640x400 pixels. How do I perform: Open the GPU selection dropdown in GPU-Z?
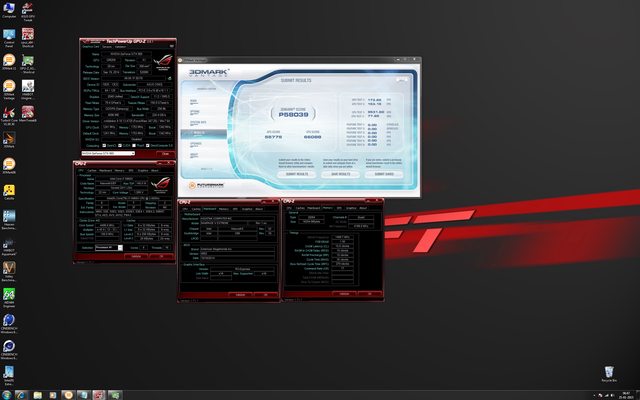pyautogui.click(x=108, y=153)
